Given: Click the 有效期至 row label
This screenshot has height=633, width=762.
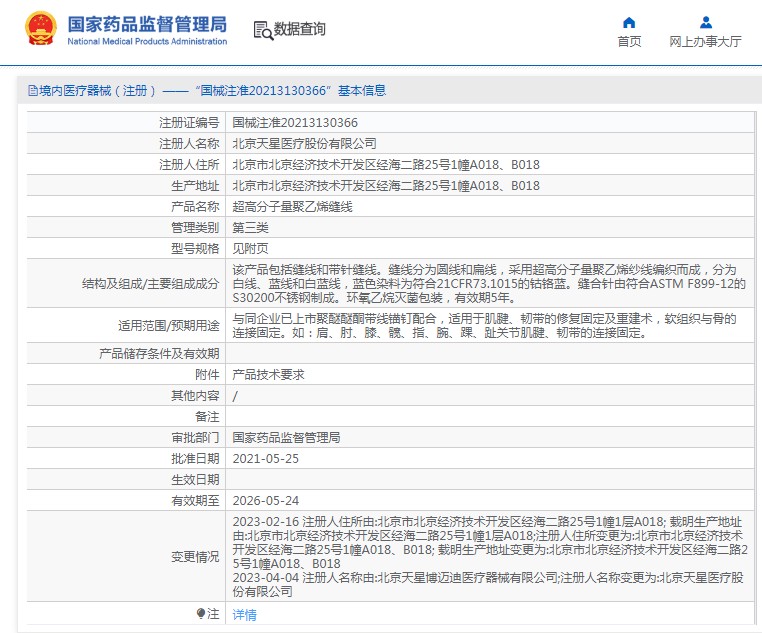Looking at the screenshot, I should [x=195, y=500].
